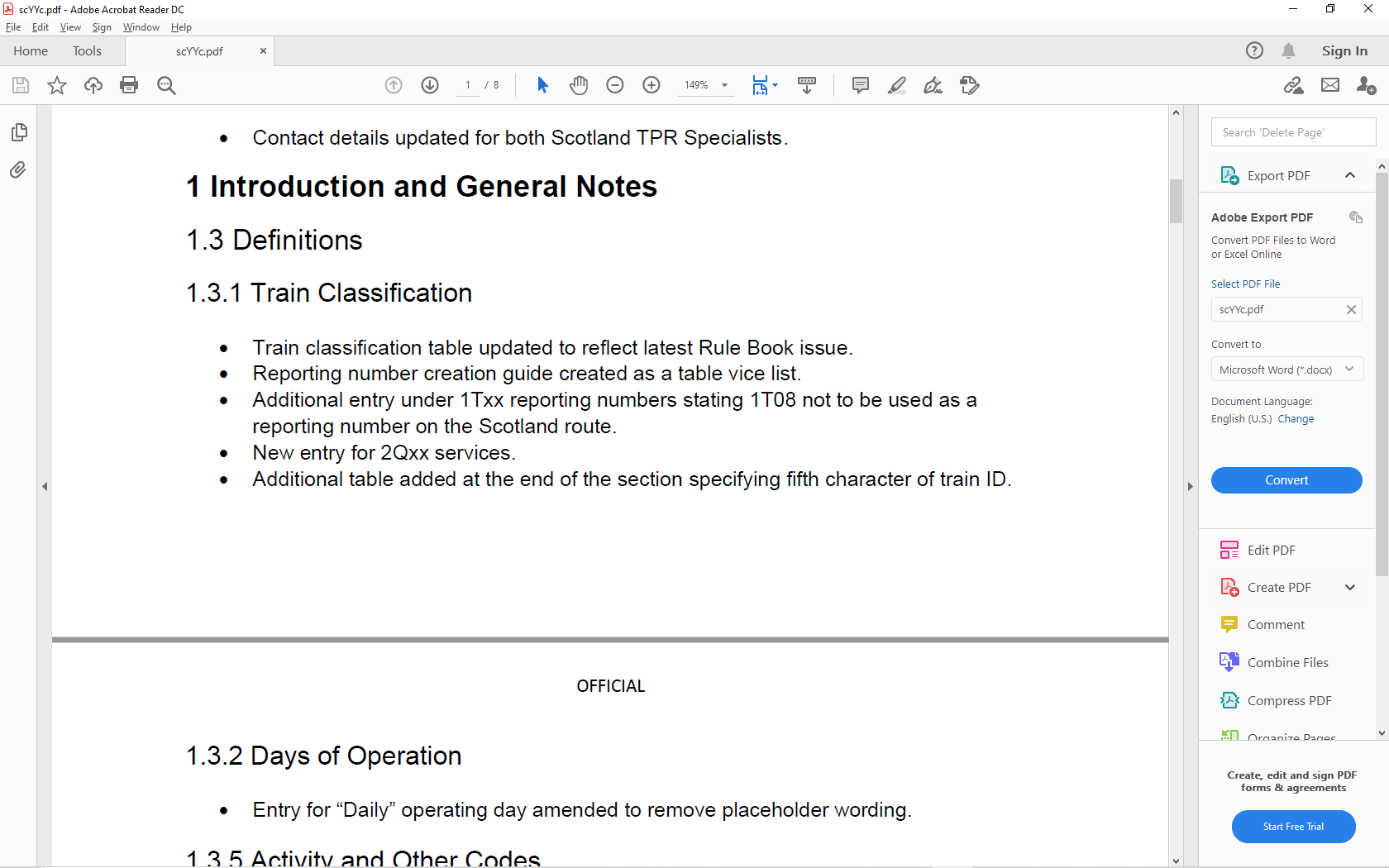Open Compress PDF tool

(x=1289, y=701)
